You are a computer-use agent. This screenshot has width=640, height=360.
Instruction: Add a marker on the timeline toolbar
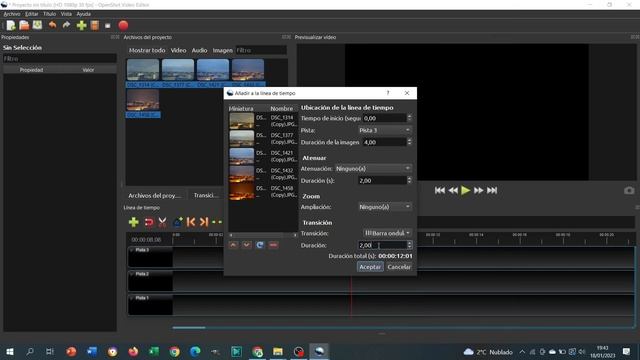178,222
